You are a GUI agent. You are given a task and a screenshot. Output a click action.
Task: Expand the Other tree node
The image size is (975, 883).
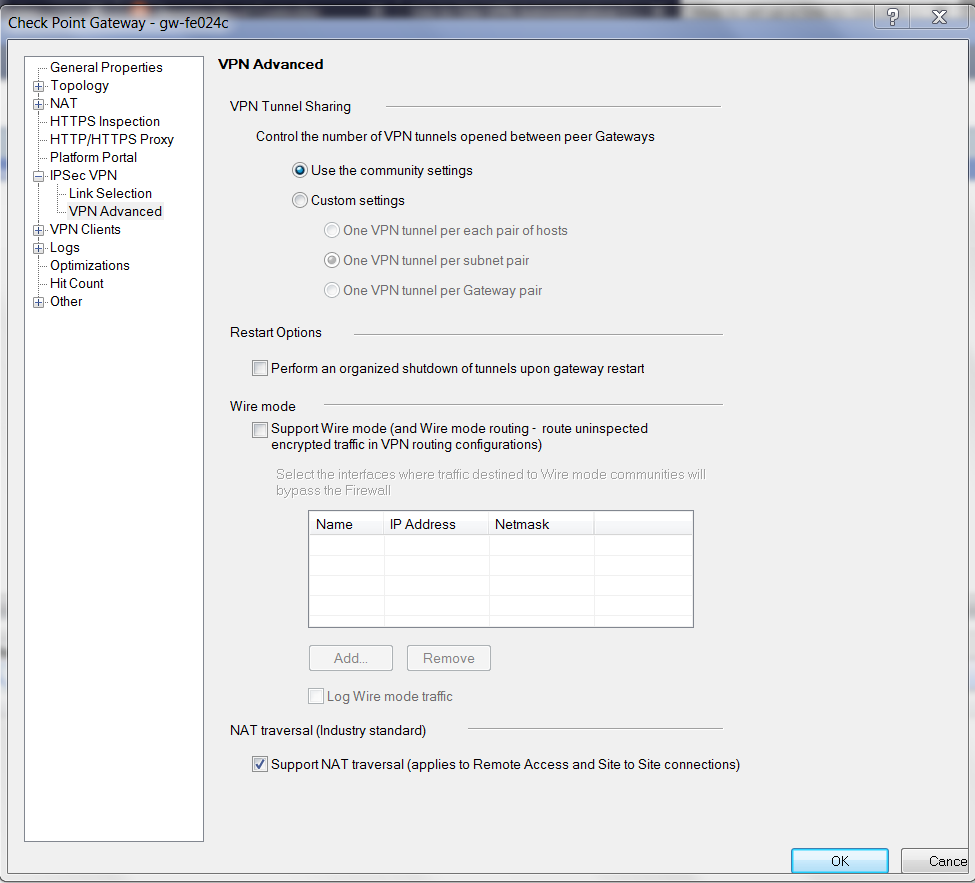tap(39, 302)
